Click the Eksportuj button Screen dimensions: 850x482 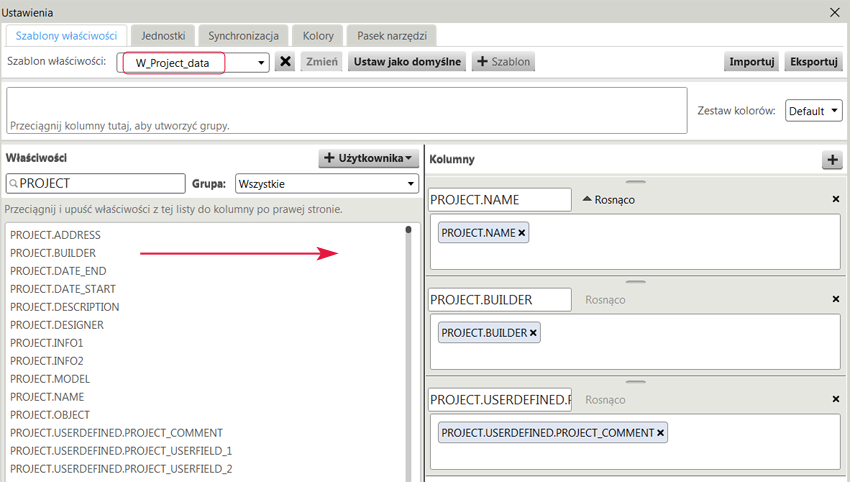[814, 61]
